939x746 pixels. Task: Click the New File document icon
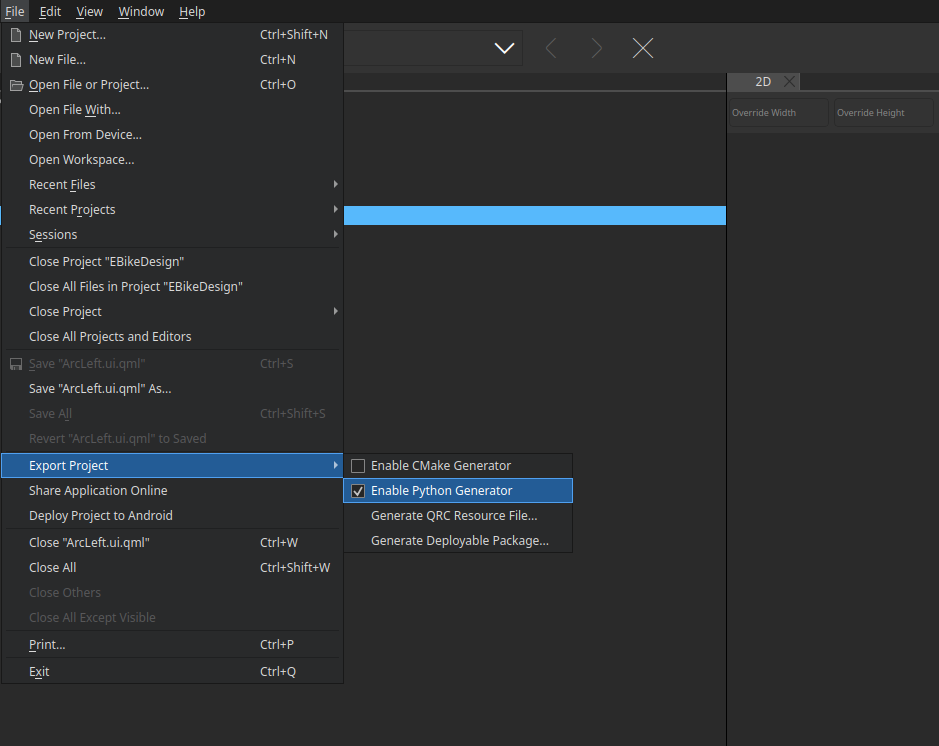click(16, 60)
